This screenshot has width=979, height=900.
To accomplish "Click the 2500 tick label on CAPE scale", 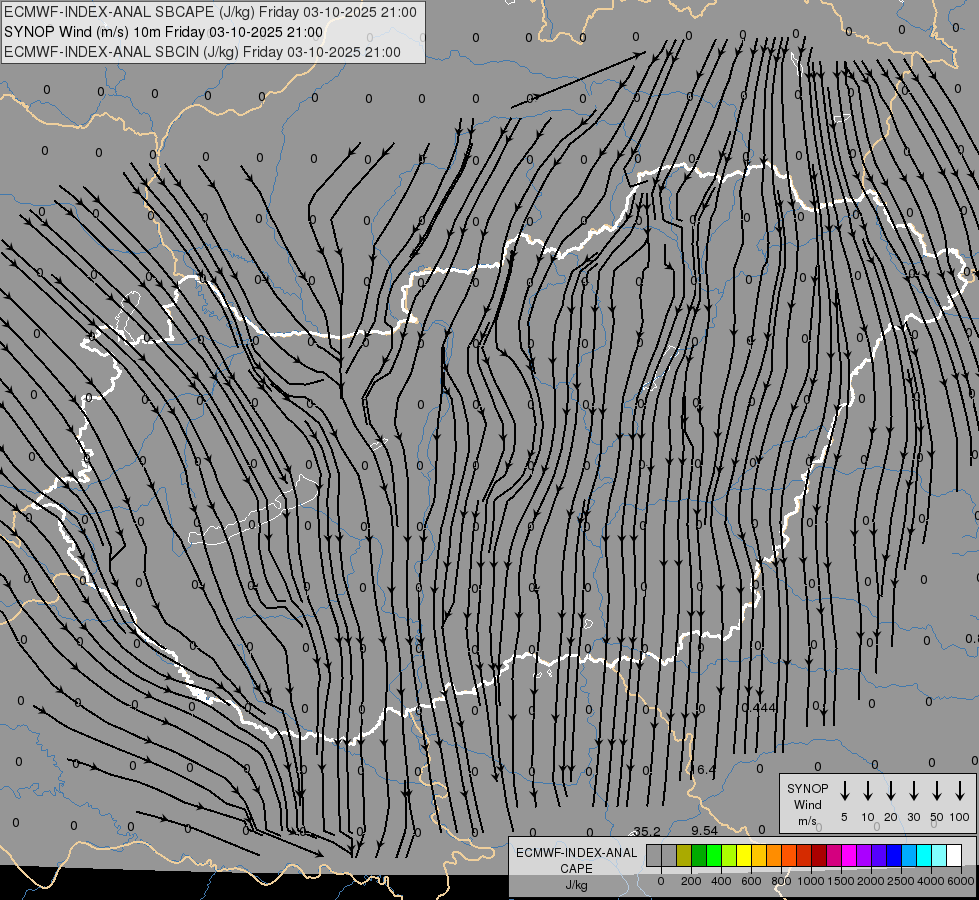I will [x=900, y=881].
